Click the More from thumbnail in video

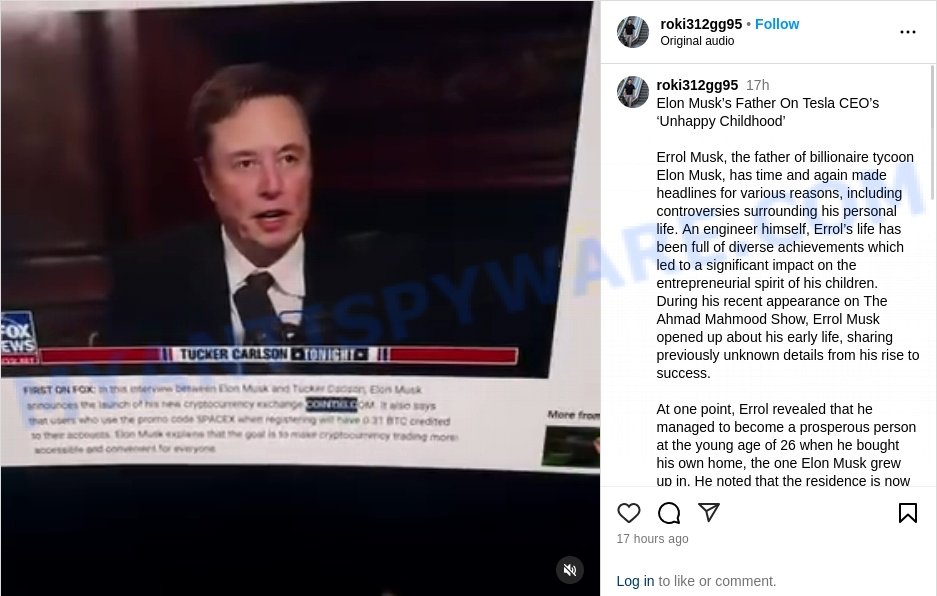571,446
